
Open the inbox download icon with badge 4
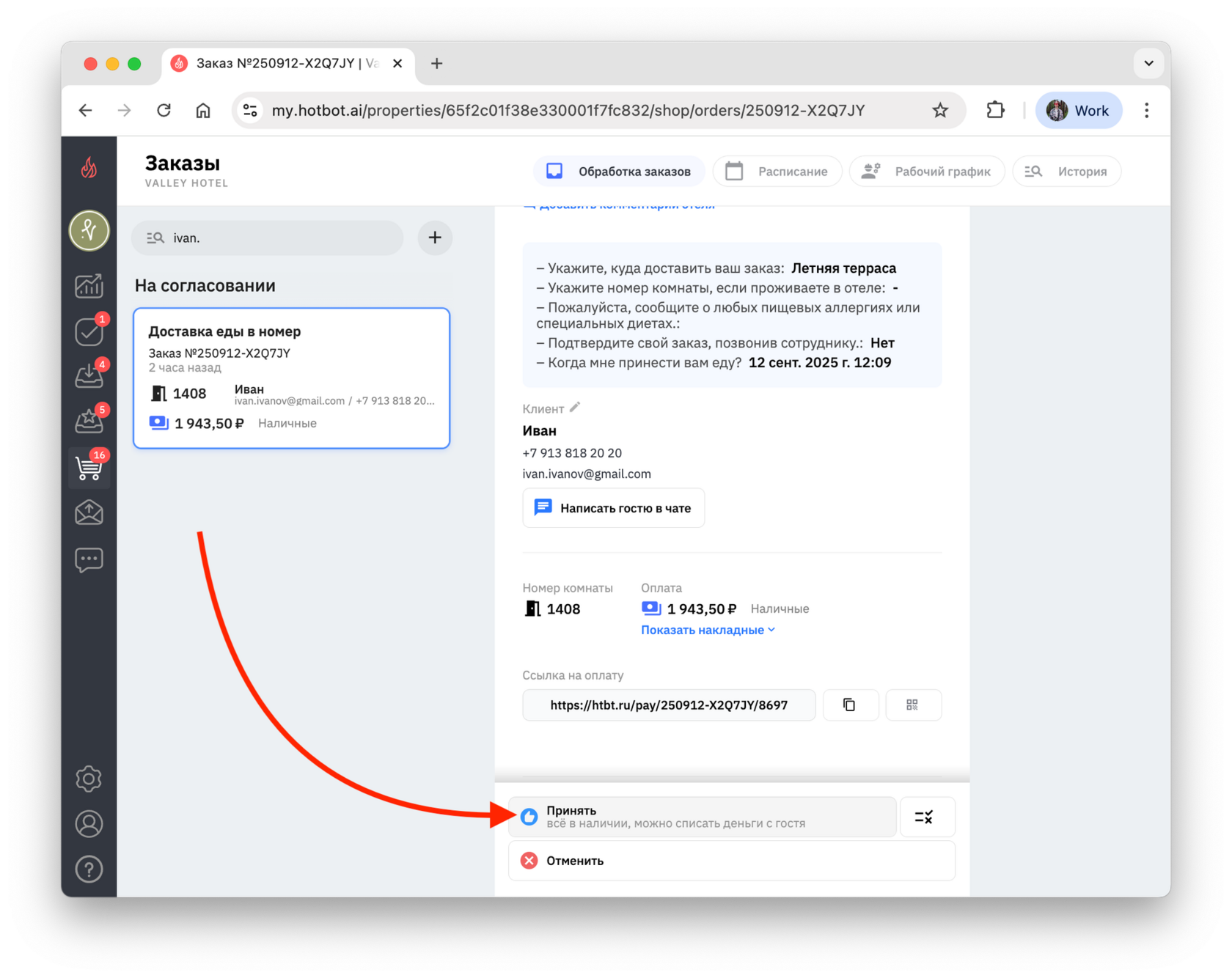(x=89, y=375)
